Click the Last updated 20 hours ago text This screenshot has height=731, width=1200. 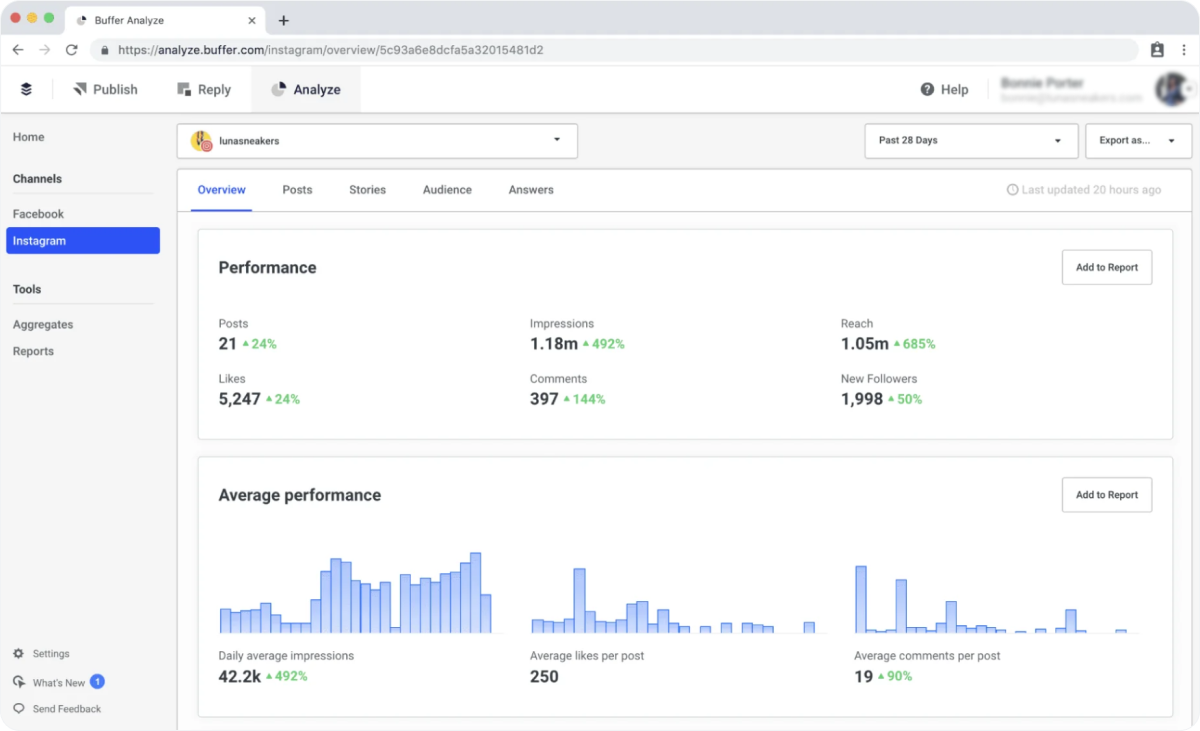pos(1091,190)
